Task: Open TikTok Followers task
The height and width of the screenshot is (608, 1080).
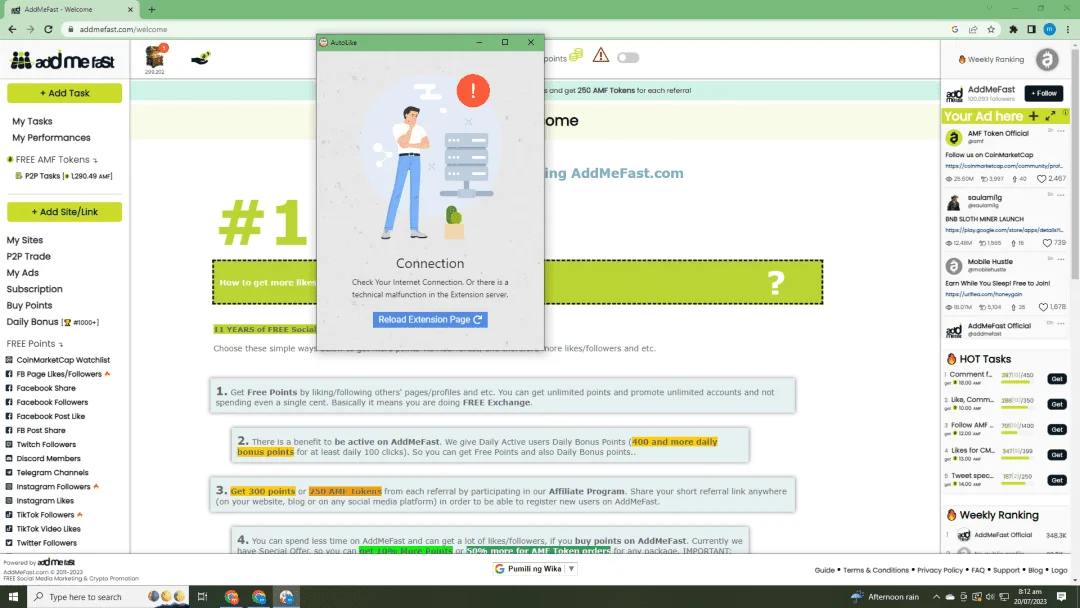Action: (44, 515)
